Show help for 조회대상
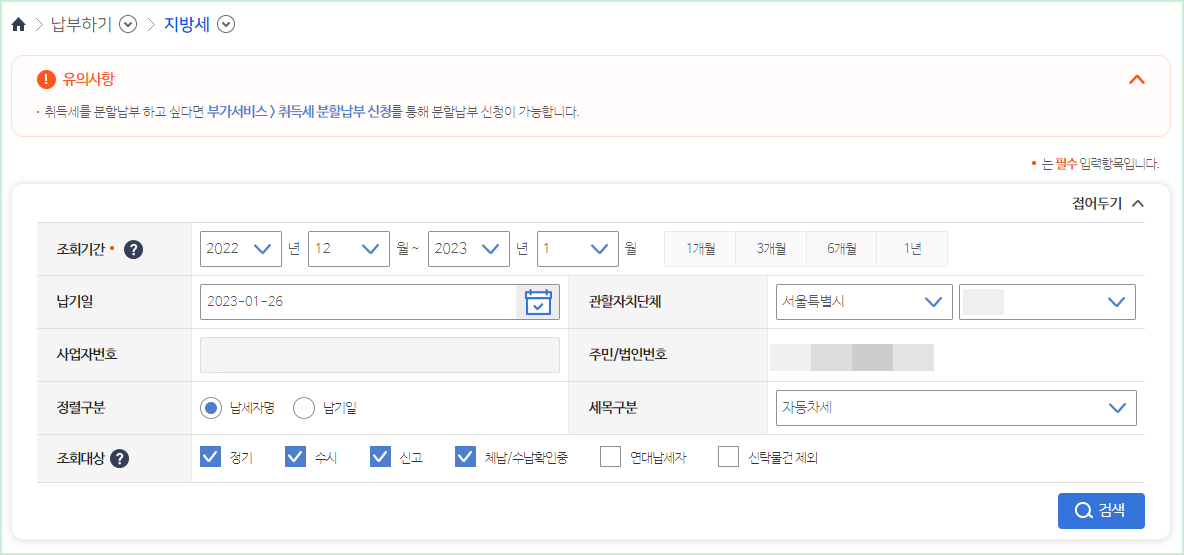 point(119,458)
